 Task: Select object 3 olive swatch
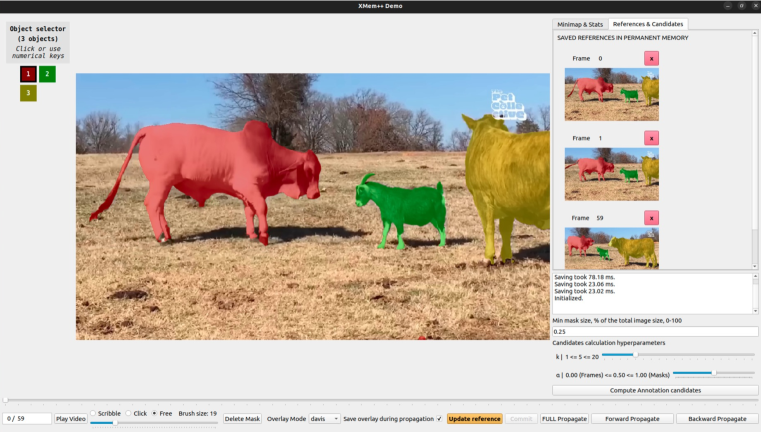28,93
